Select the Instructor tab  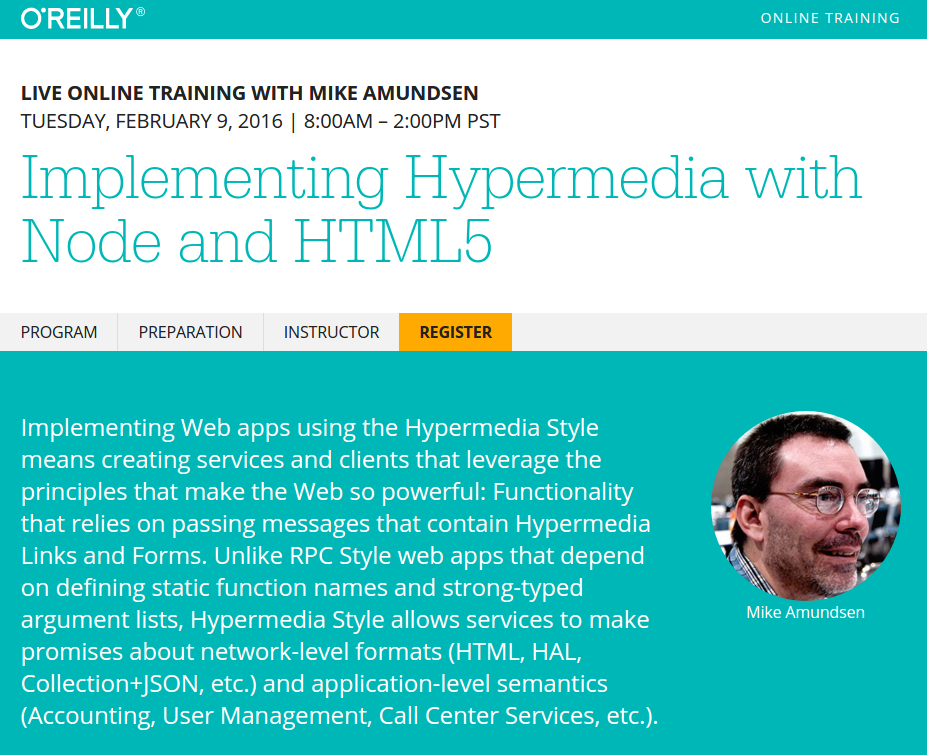(x=331, y=332)
